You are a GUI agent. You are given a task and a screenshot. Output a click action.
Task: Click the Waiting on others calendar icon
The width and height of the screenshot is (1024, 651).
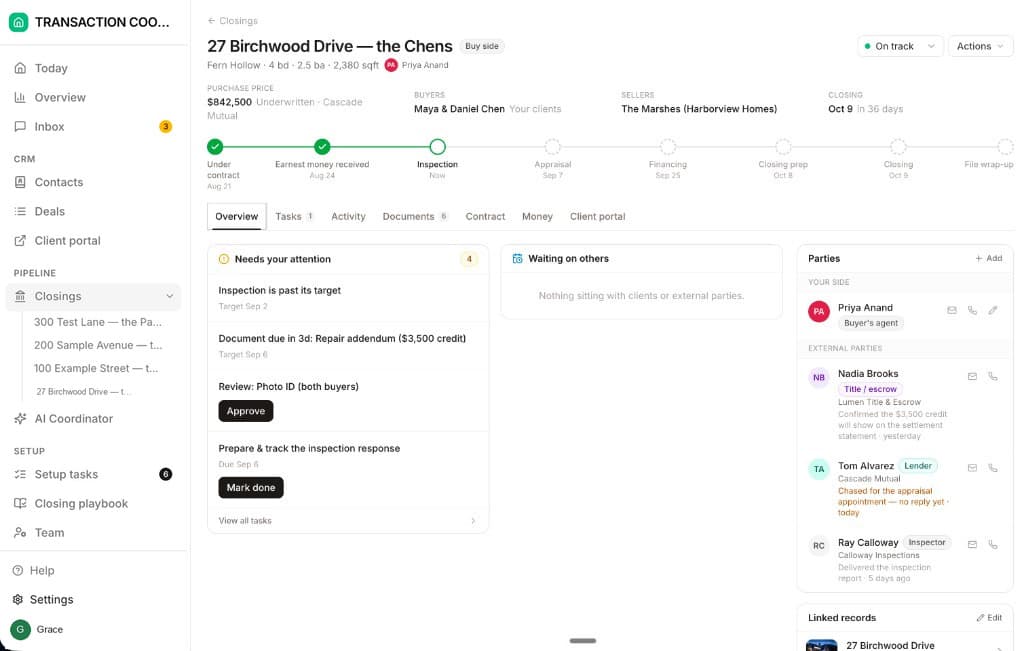click(517, 259)
